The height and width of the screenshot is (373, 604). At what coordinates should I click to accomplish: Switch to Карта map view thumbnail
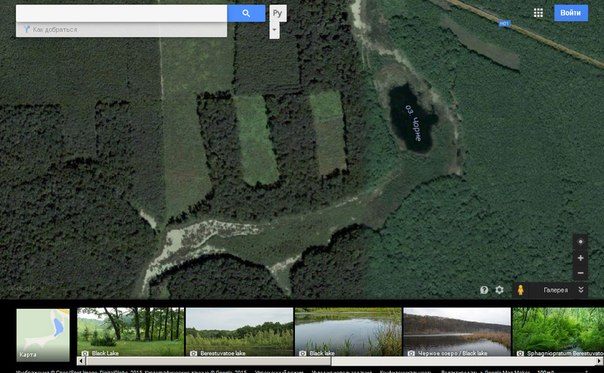pos(43,335)
